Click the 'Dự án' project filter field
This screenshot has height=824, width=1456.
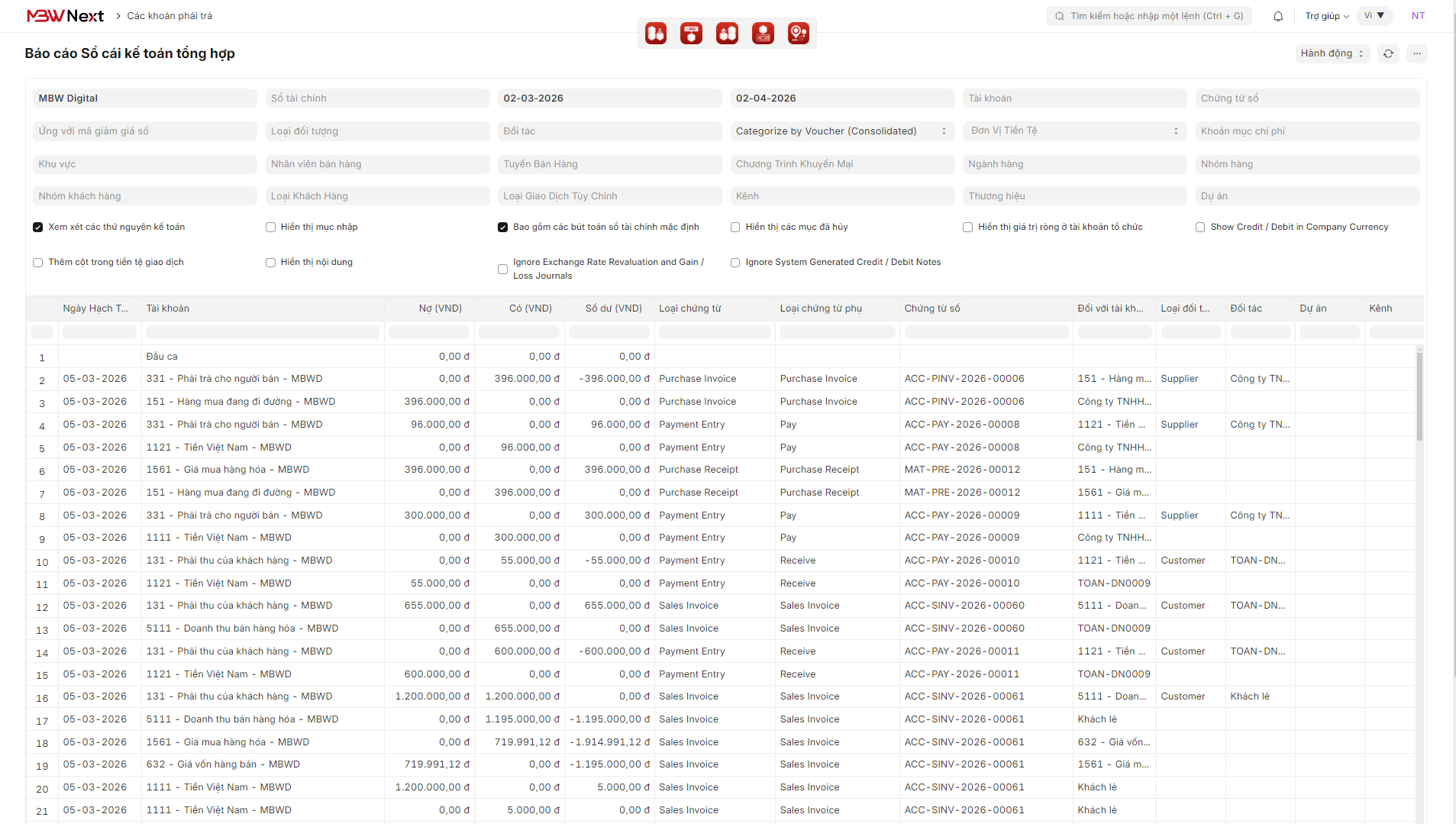(x=1307, y=196)
